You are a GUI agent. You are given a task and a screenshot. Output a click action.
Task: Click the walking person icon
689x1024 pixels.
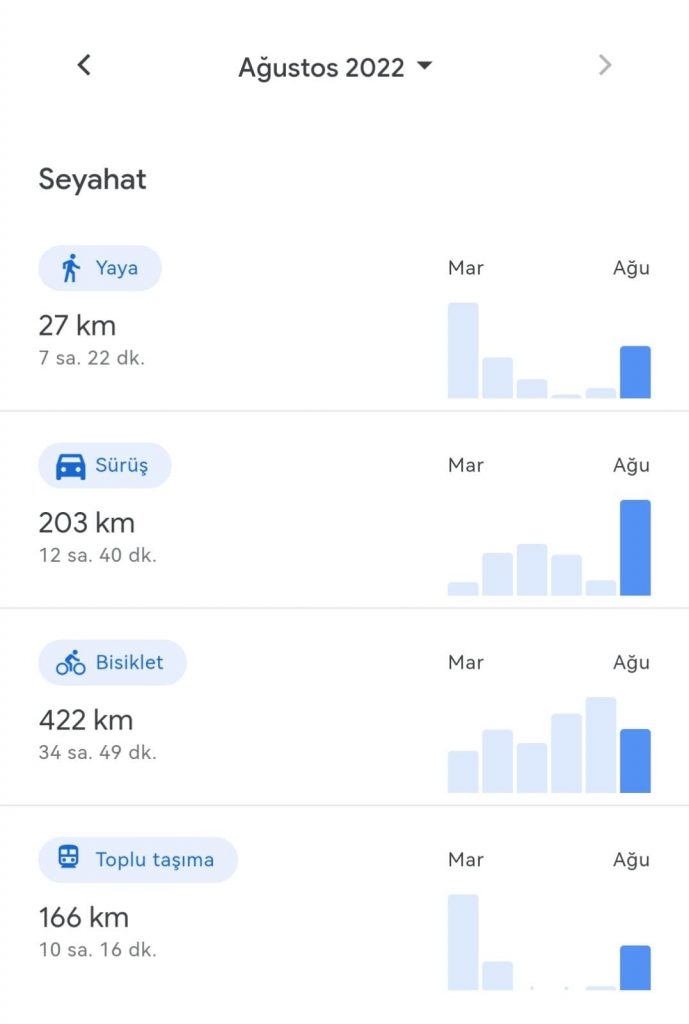coord(70,268)
